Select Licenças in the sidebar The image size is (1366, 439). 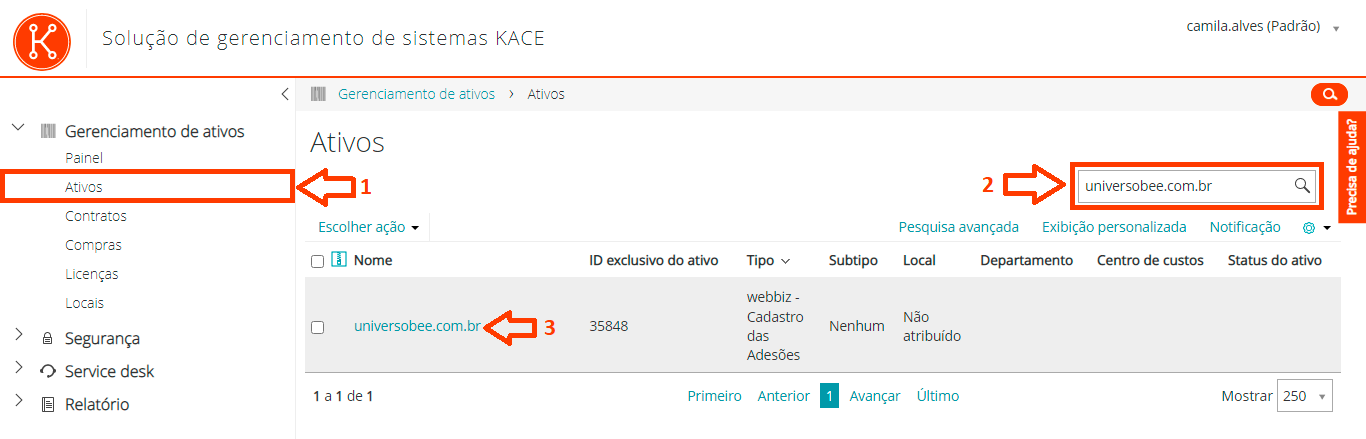[92, 274]
